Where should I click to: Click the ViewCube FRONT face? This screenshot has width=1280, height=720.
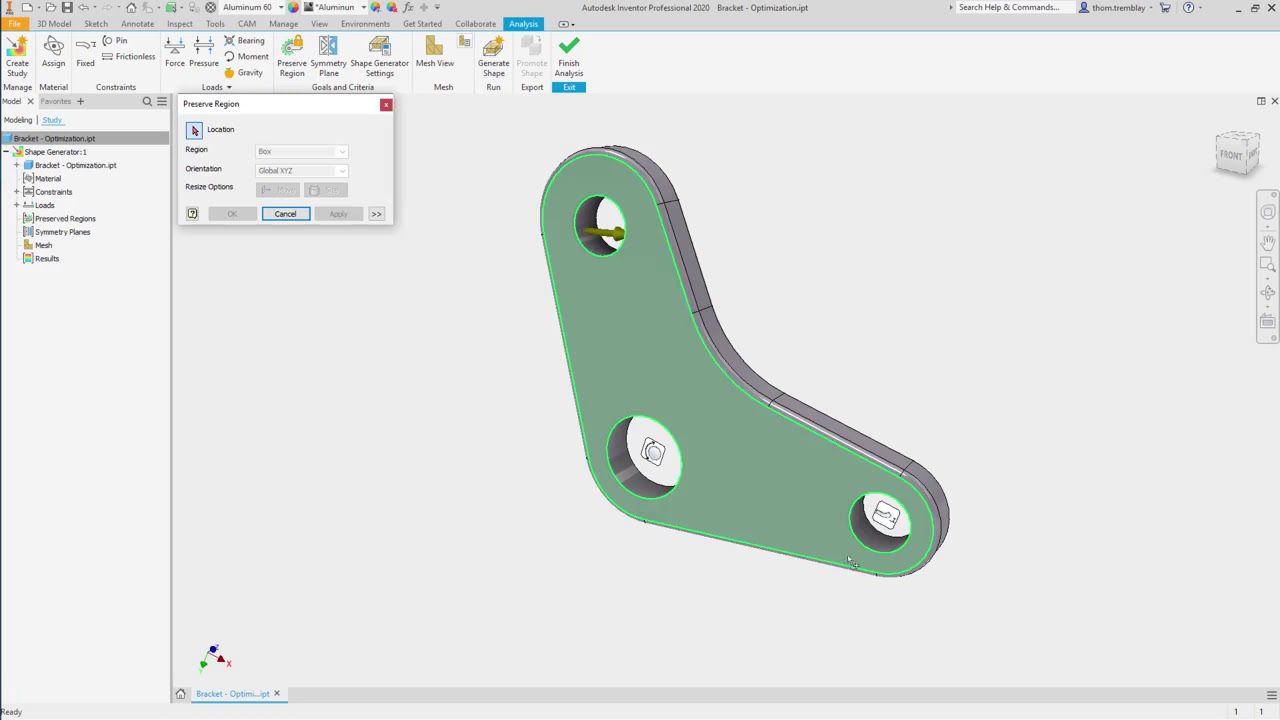coord(1231,155)
